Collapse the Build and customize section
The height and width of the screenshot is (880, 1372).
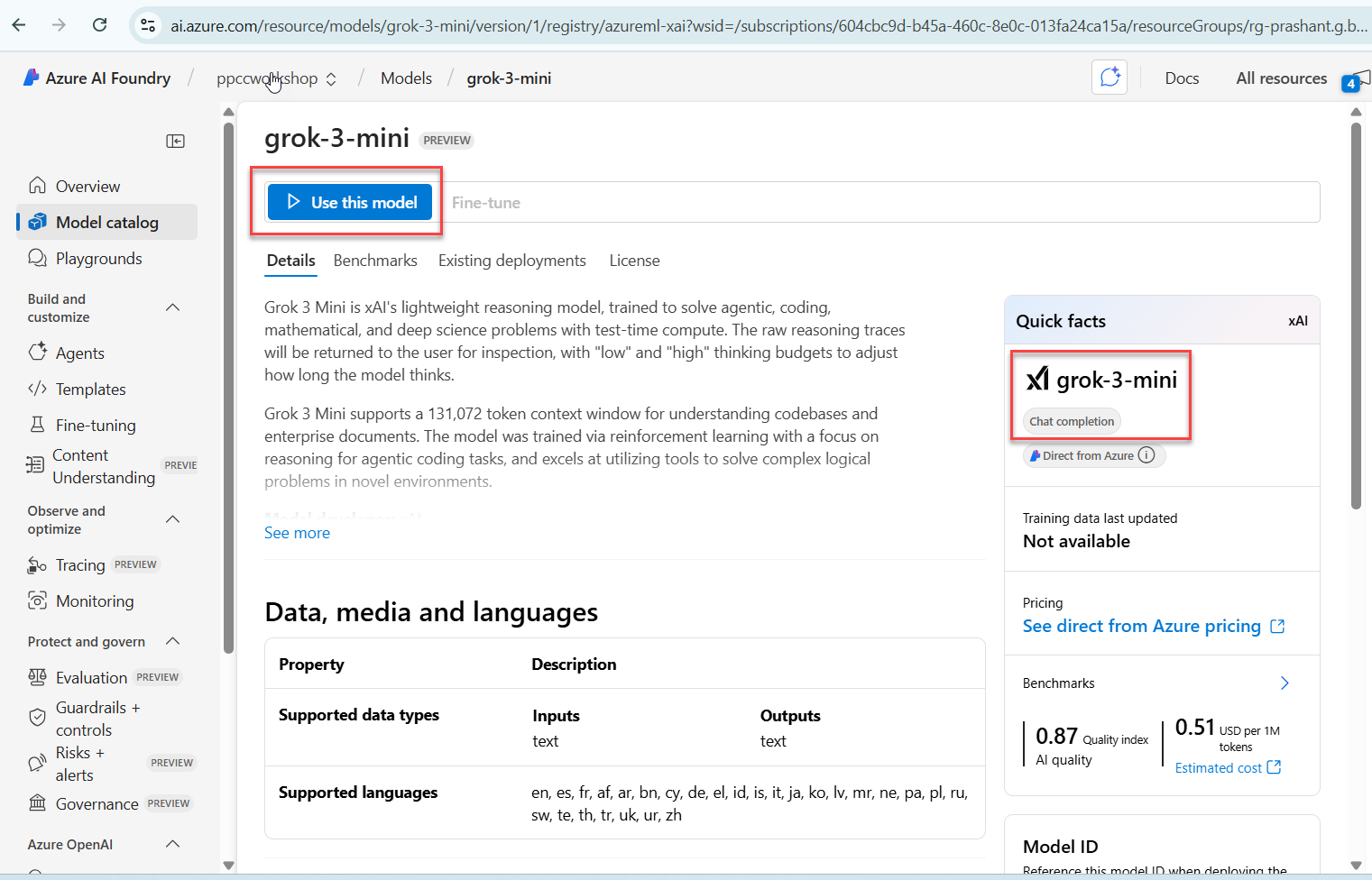(x=173, y=307)
